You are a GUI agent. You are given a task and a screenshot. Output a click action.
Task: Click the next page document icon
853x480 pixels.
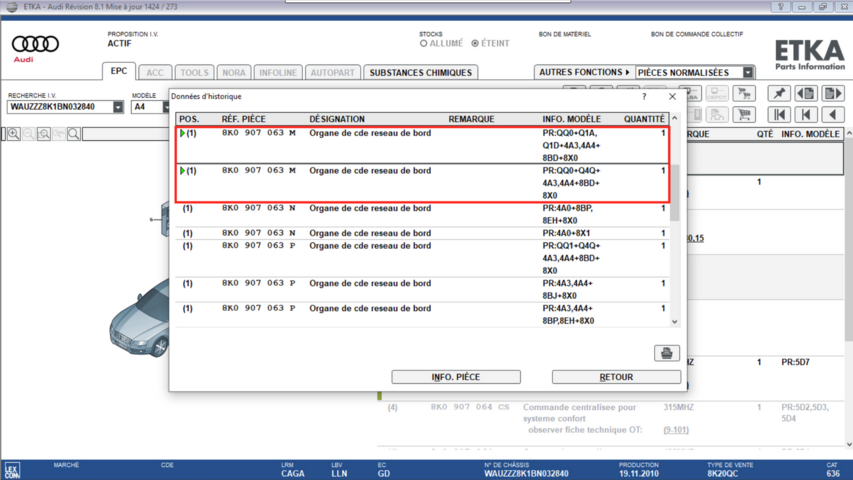tap(832, 94)
